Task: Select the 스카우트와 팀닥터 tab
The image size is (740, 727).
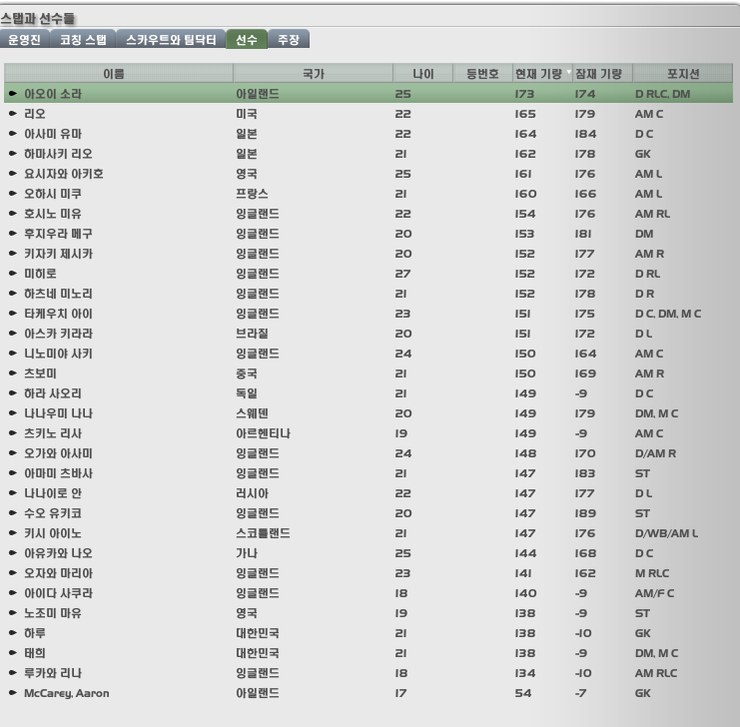Action: click(170, 40)
